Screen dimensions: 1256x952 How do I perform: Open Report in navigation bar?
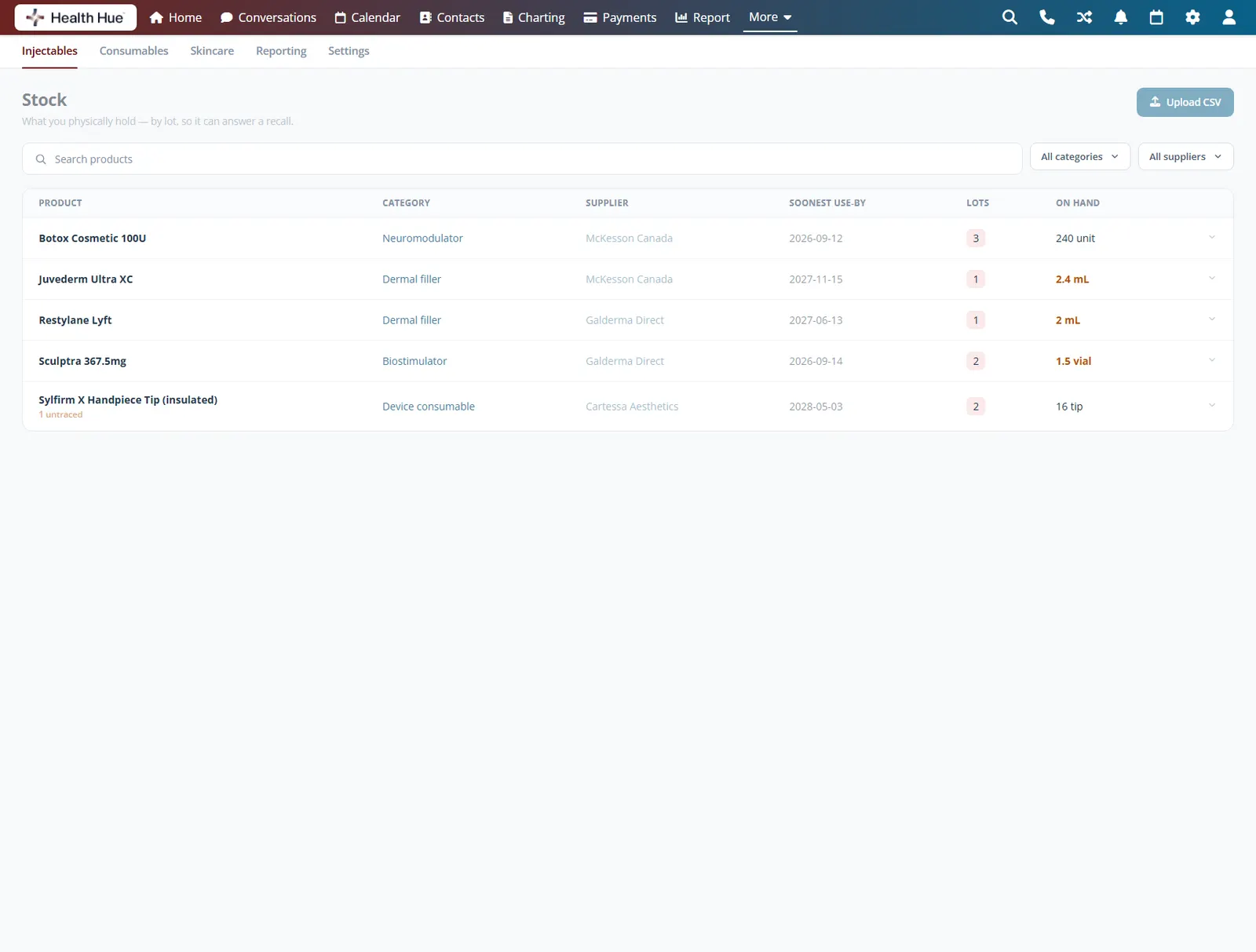point(703,17)
